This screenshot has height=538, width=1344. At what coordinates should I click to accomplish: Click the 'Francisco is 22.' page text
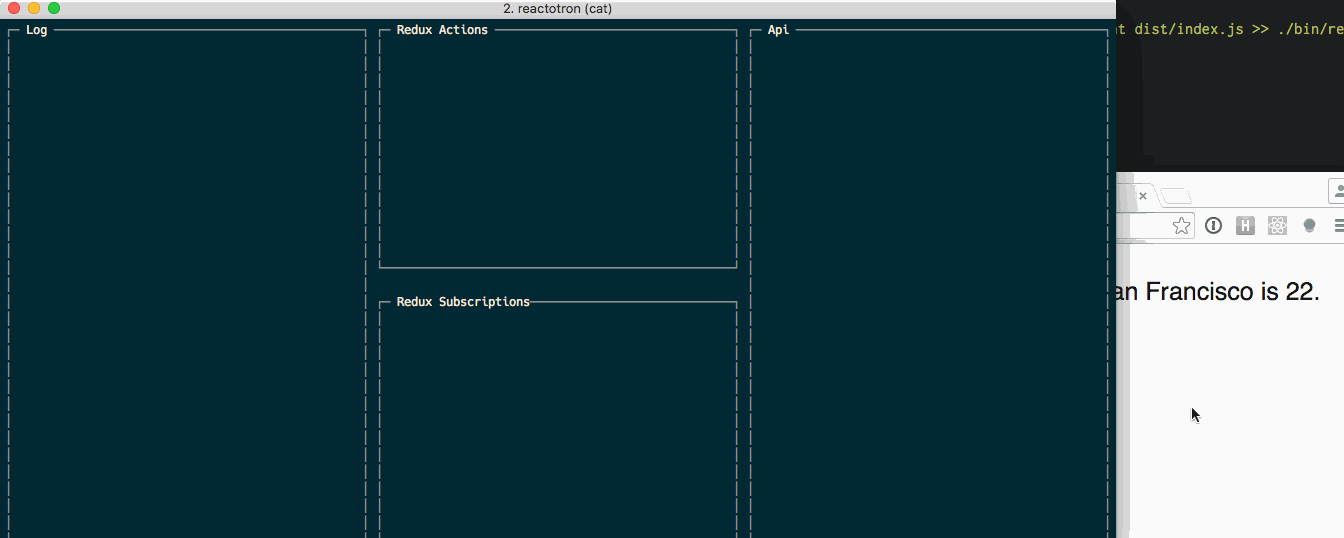point(1232,292)
